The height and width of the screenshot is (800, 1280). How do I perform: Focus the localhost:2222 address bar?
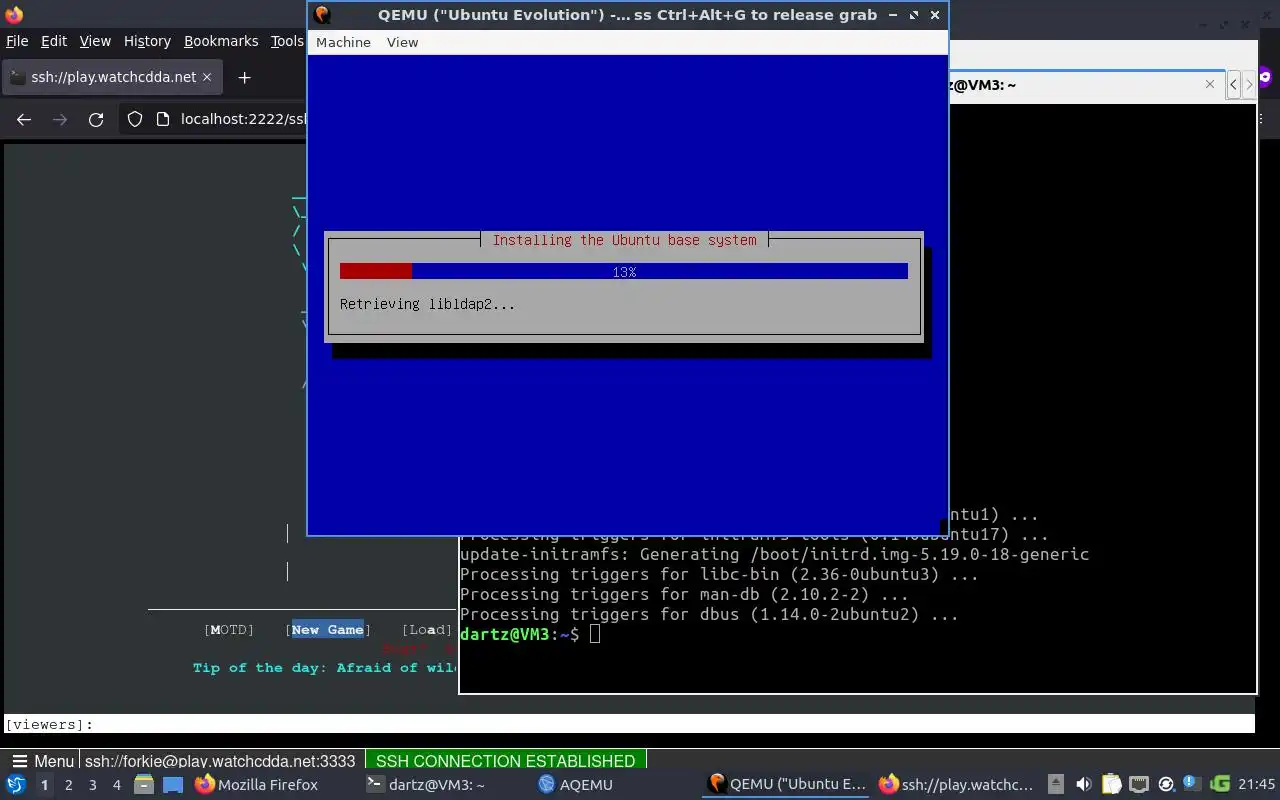pos(243,119)
